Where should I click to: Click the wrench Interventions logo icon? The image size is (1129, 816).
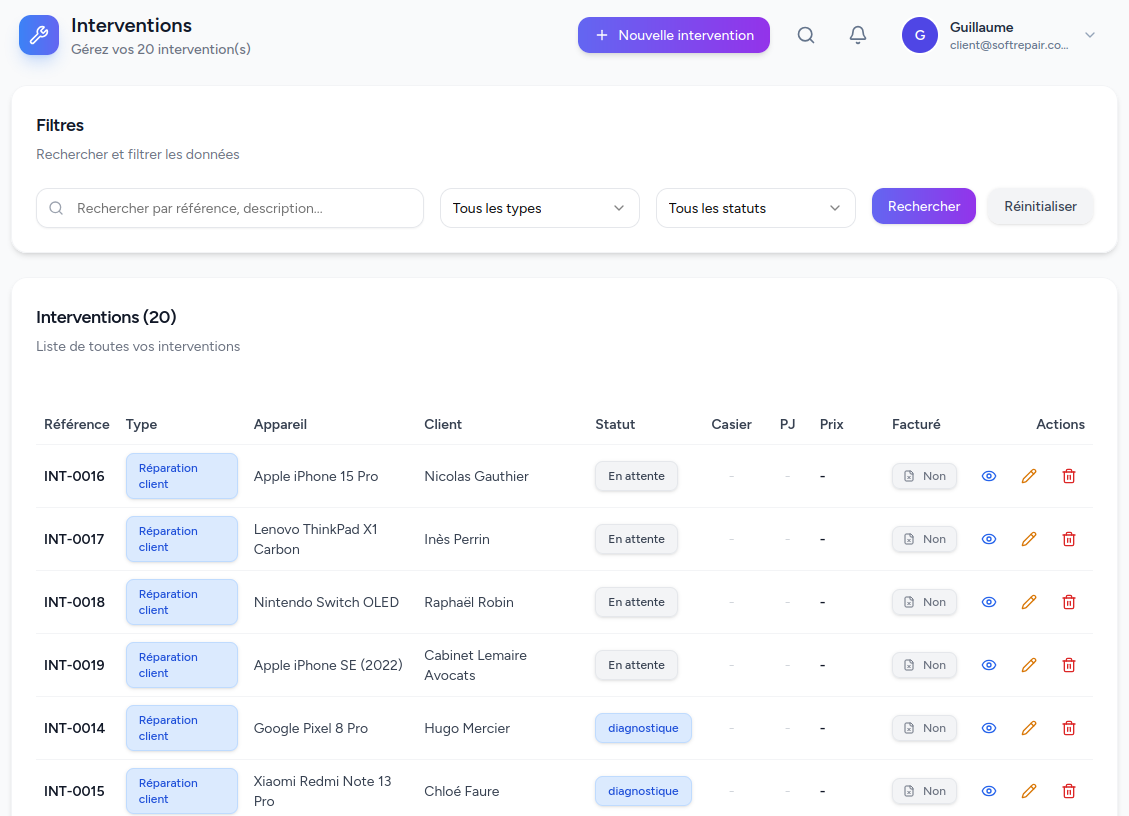[39, 35]
